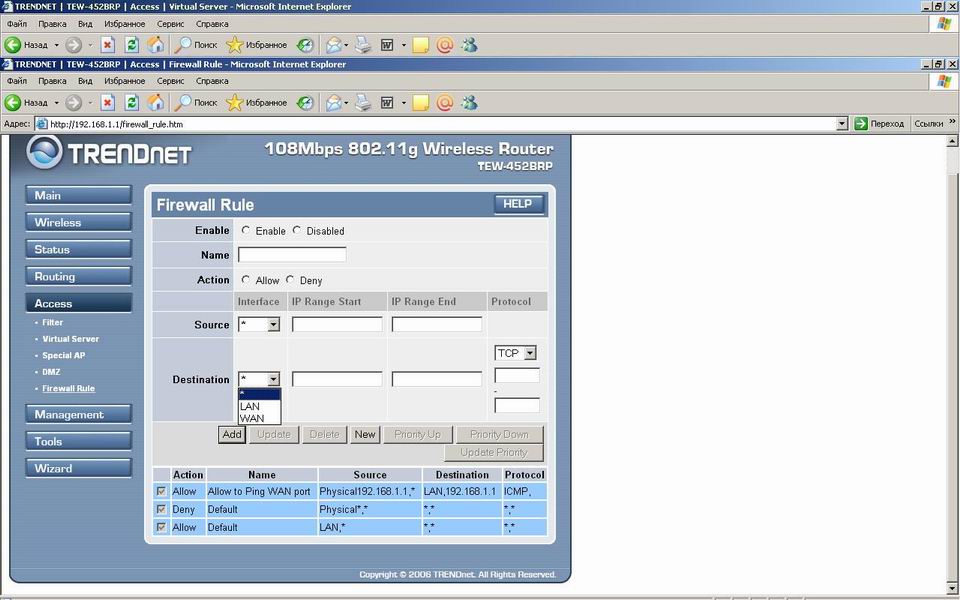Open Search (Поиск) in Firewall Rule window toolbar
Screen dimensions: 960x600
pos(196,103)
